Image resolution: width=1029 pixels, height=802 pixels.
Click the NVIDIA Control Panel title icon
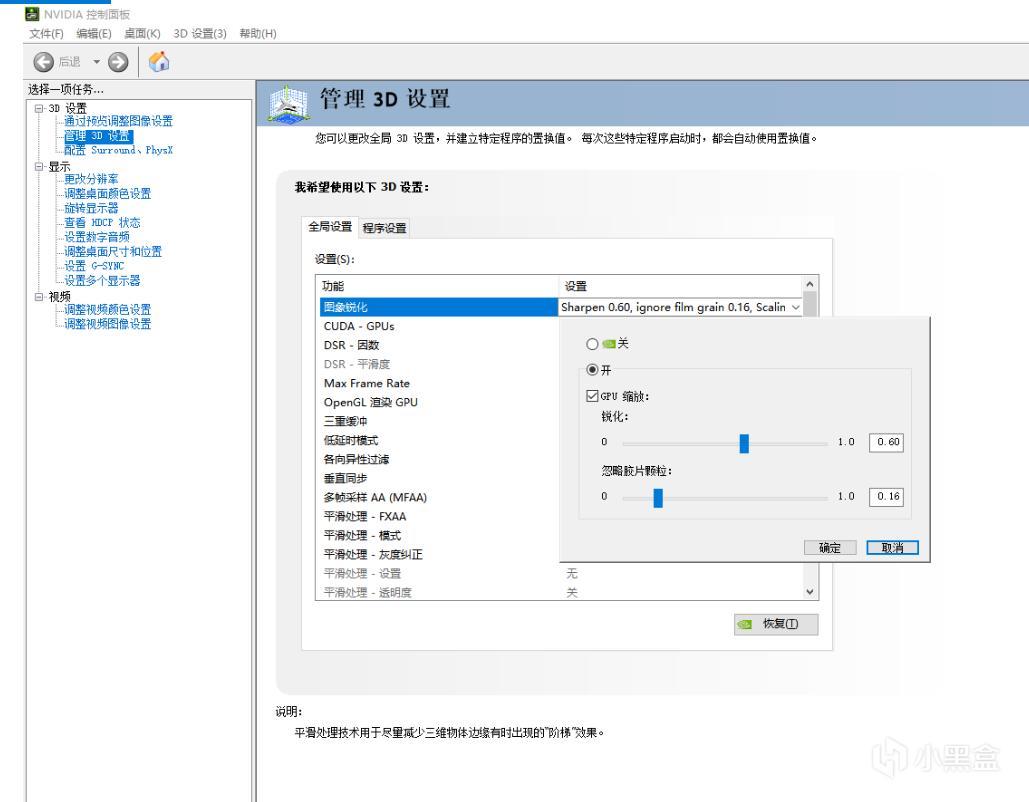(32, 14)
